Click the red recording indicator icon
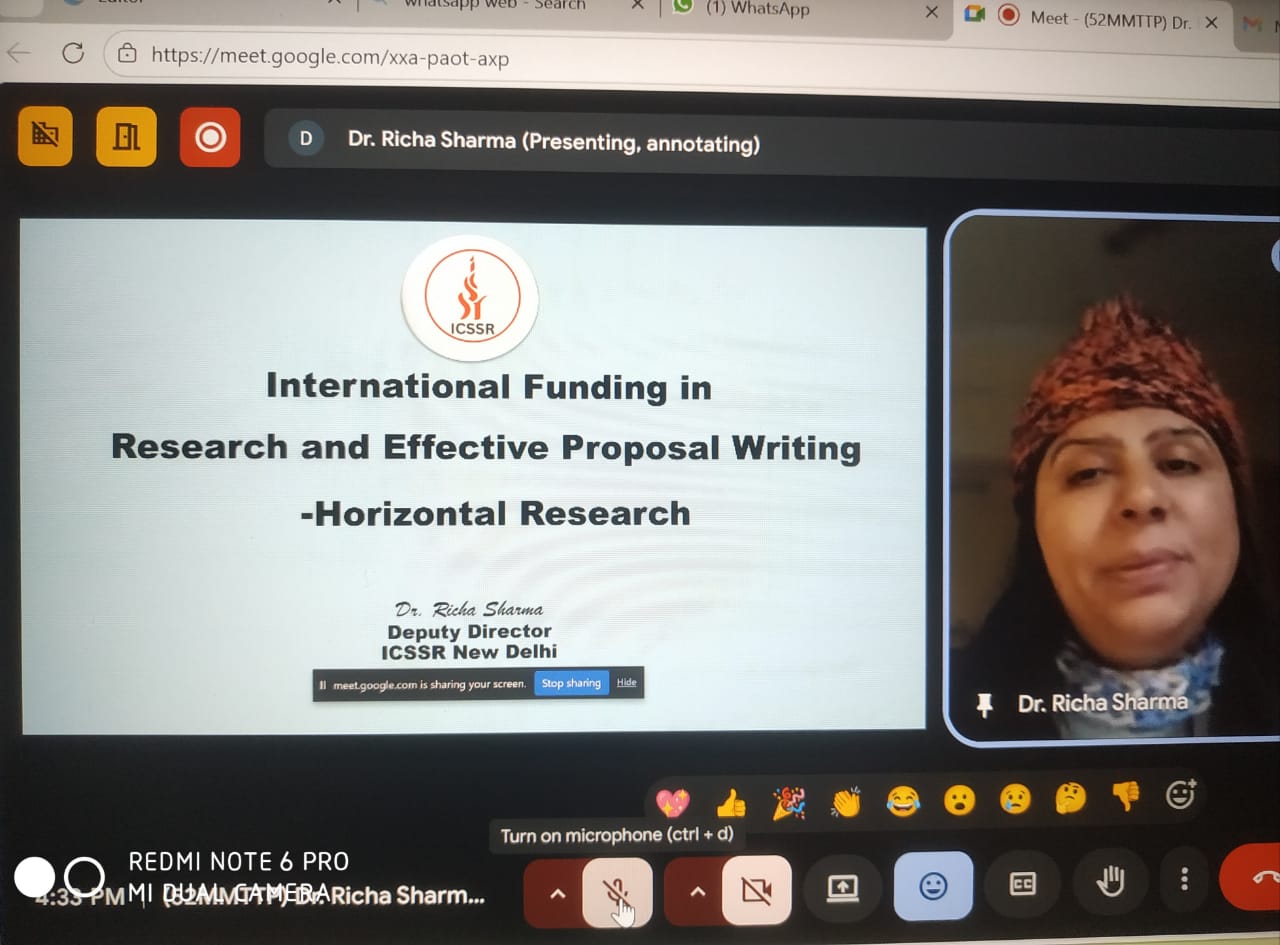Image resolution: width=1280 pixels, height=945 pixels. [210, 137]
